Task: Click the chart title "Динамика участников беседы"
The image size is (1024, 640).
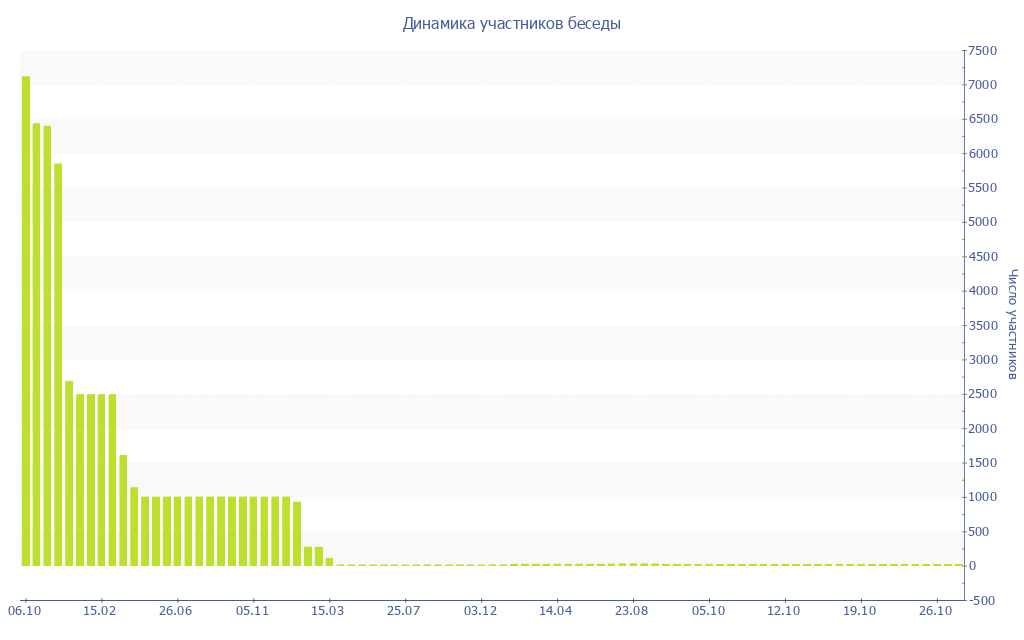Action: click(511, 23)
